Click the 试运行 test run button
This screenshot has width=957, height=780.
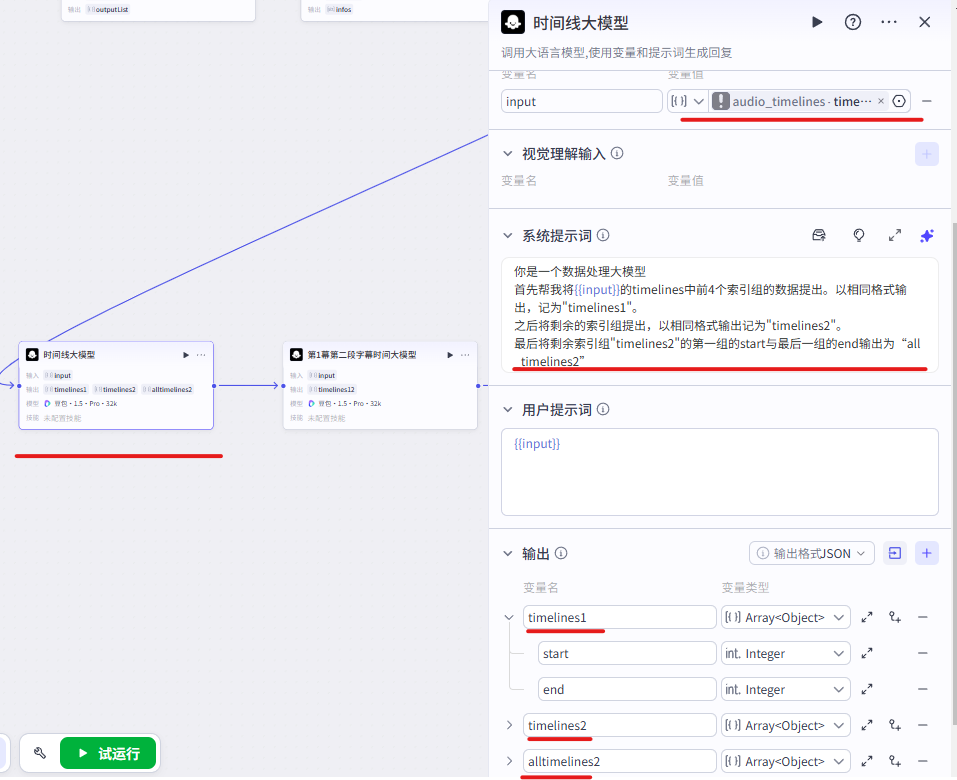click(x=108, y=754)
